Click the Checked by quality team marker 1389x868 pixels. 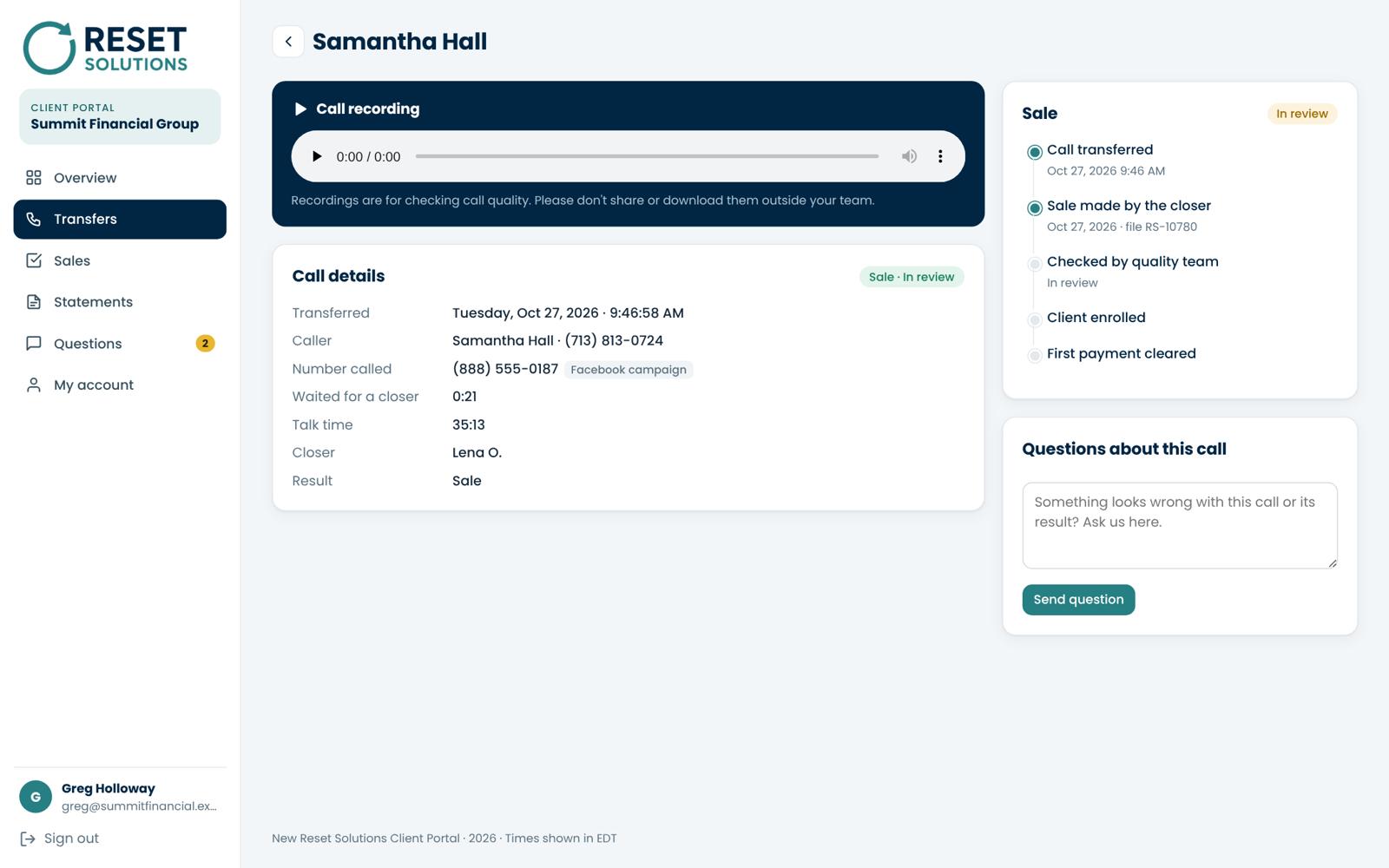1035,264
